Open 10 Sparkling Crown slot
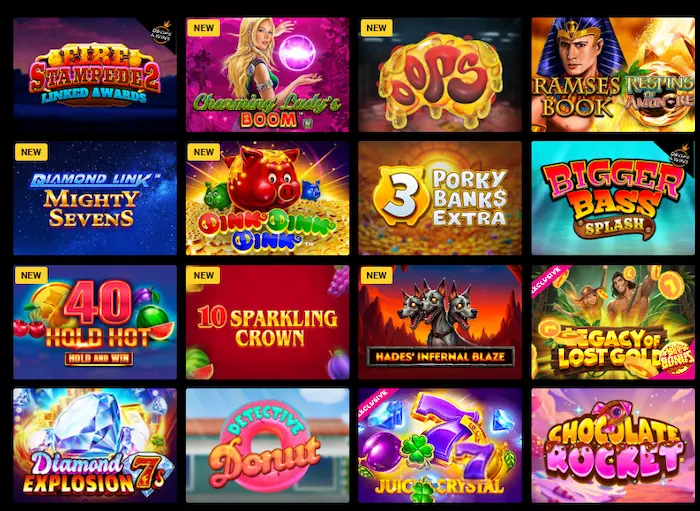 click(x=267, y=322)
